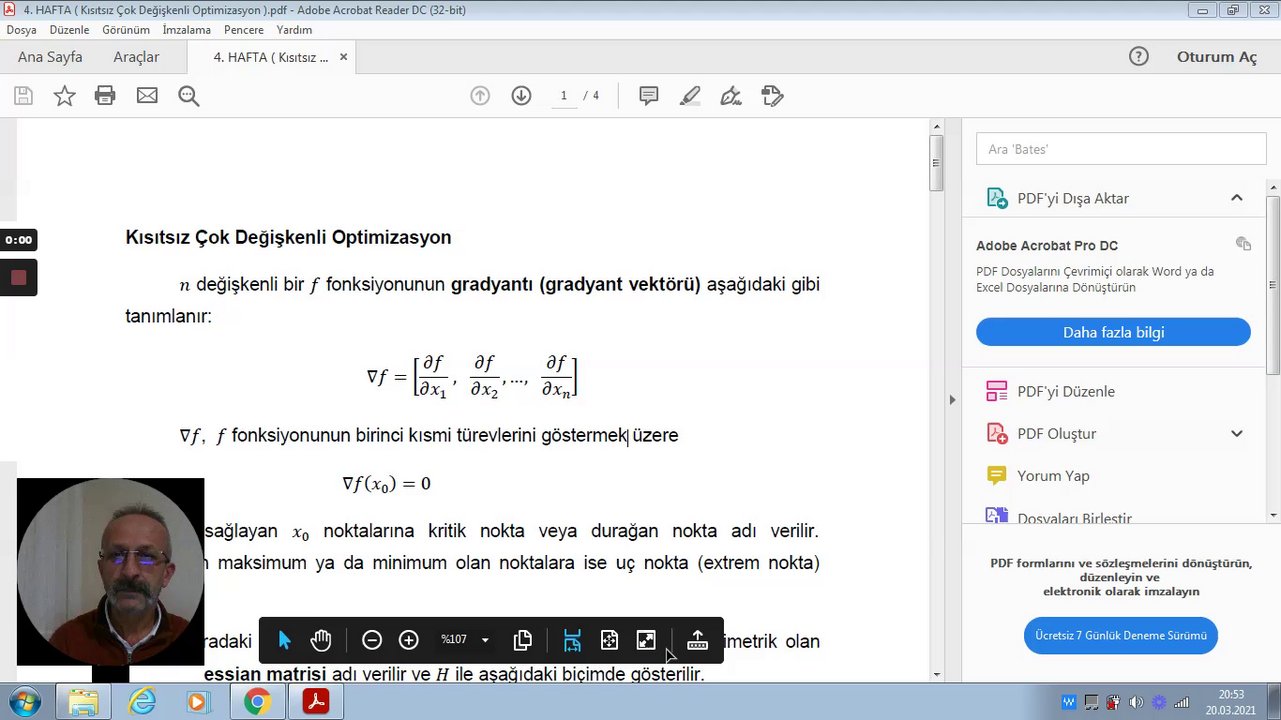Click the Save file icon
The width and height of the screenshot is (1281, 720).
(23, 96)
